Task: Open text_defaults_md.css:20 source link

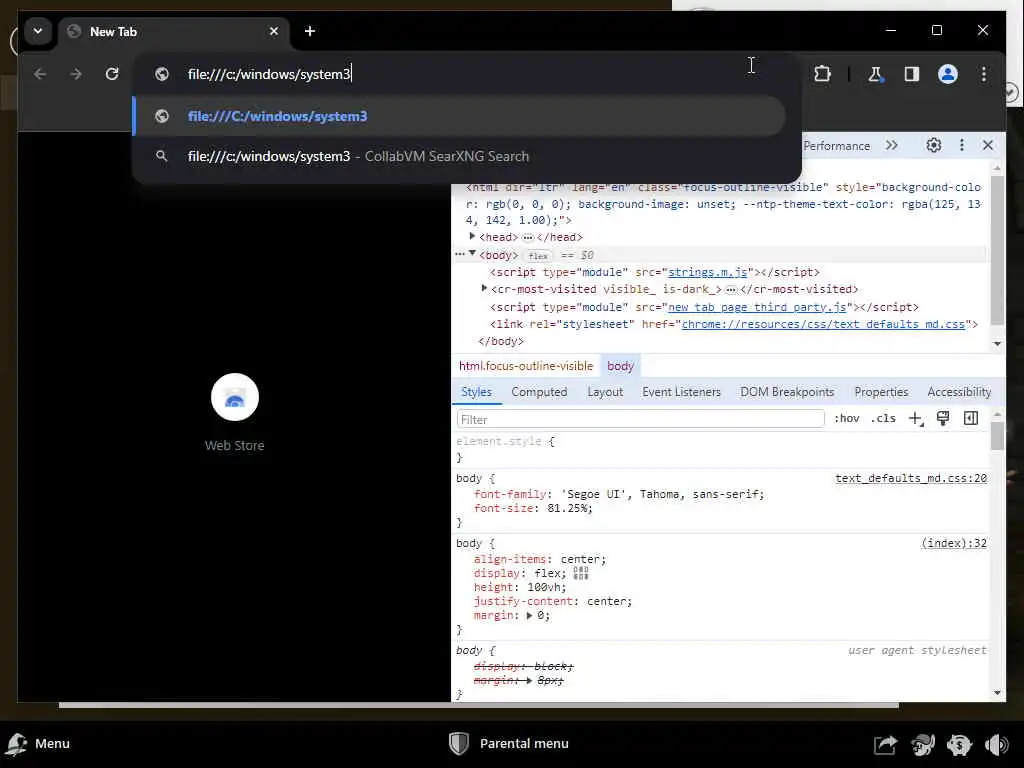Action: (x=911, y=479)
